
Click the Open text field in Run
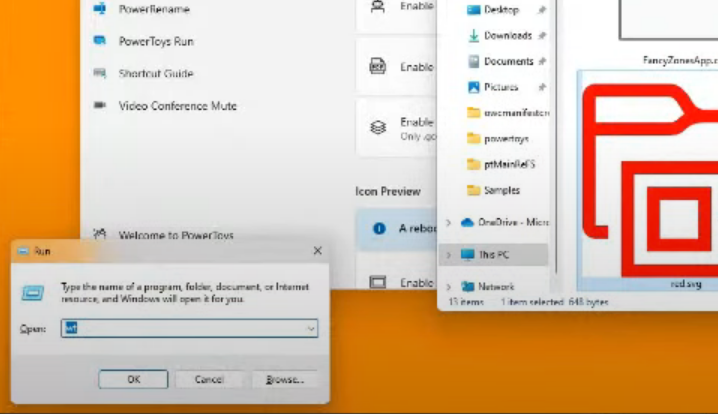pyautogui.click(x=189, y=328)
